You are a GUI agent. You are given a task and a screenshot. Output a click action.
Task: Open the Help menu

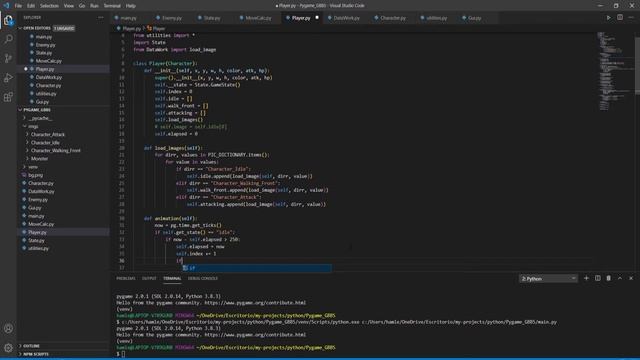click(x=131, y=6)
